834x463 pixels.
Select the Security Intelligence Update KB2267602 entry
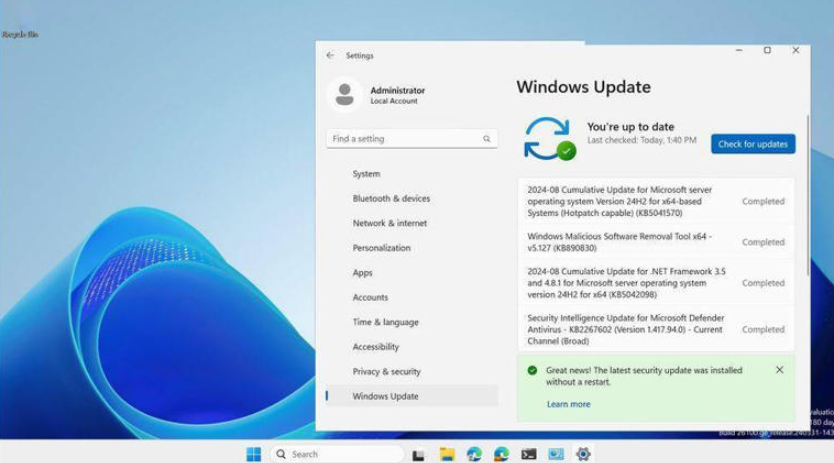pos(656,330)
